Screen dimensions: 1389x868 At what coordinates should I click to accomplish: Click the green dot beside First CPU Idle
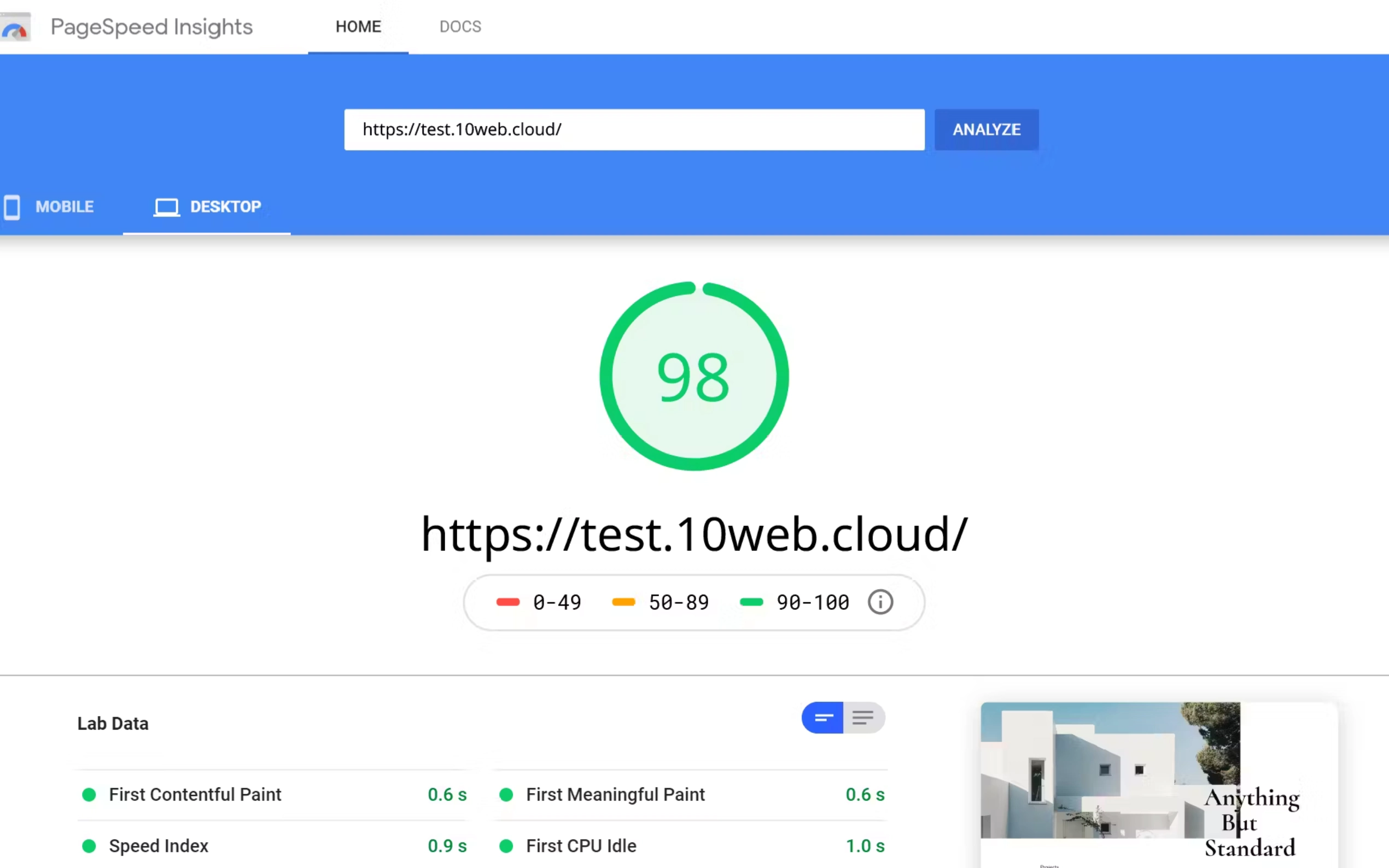point(506,846)
